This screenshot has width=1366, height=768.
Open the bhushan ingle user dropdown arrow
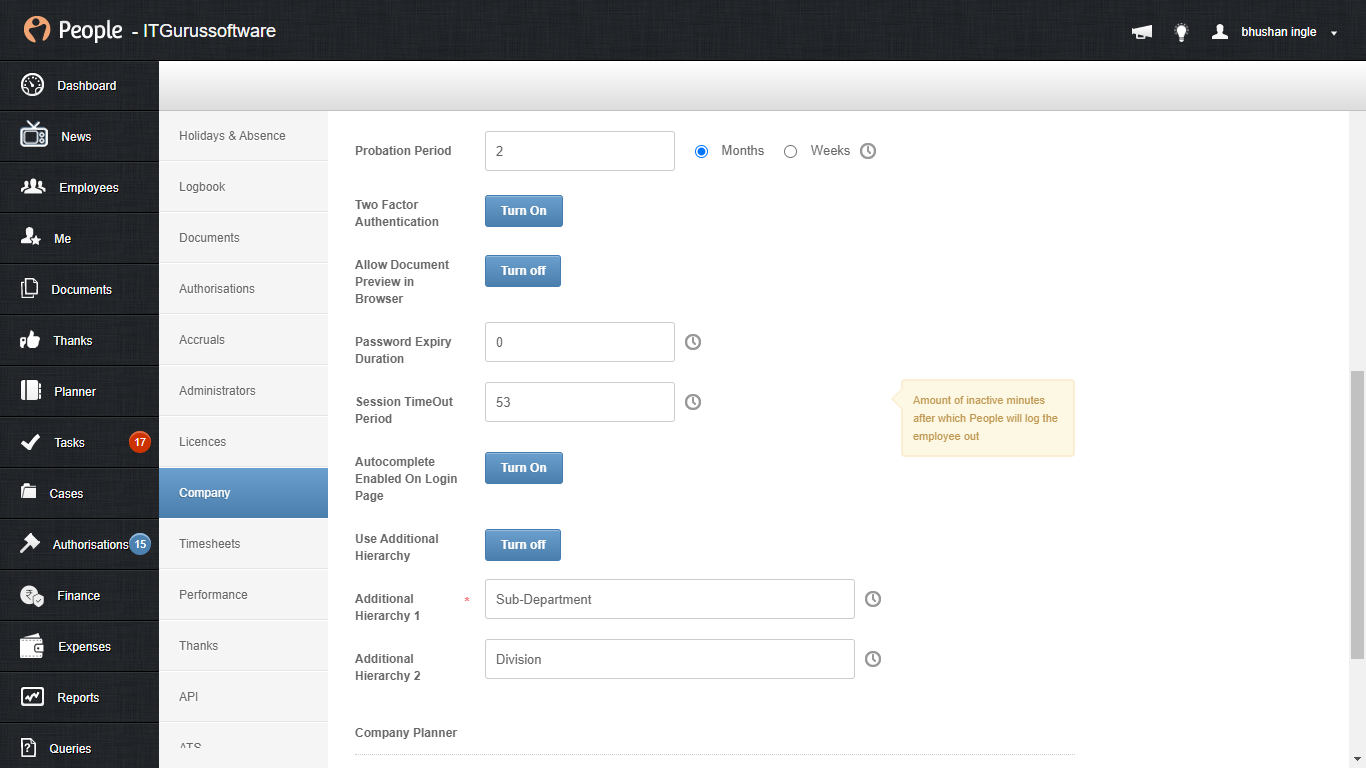[x=1334, y=33]
